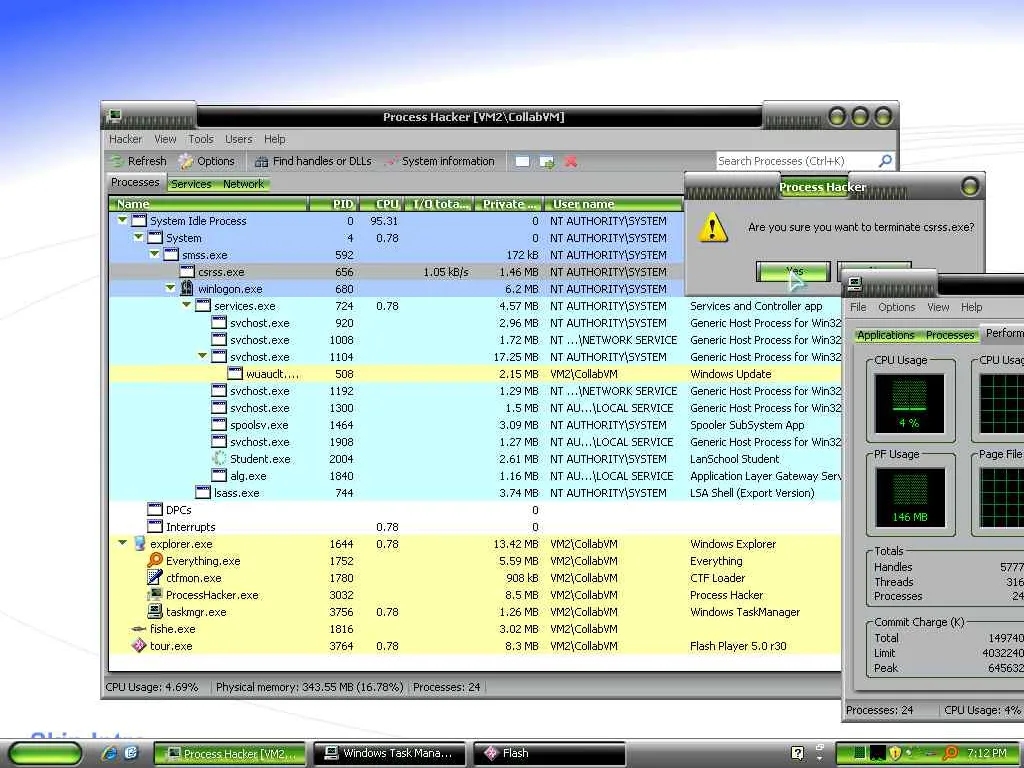Viewport: 1024px width, 768px height.
Task: Click the ctfmon.exe pen icon
Action: coord(155,577)
